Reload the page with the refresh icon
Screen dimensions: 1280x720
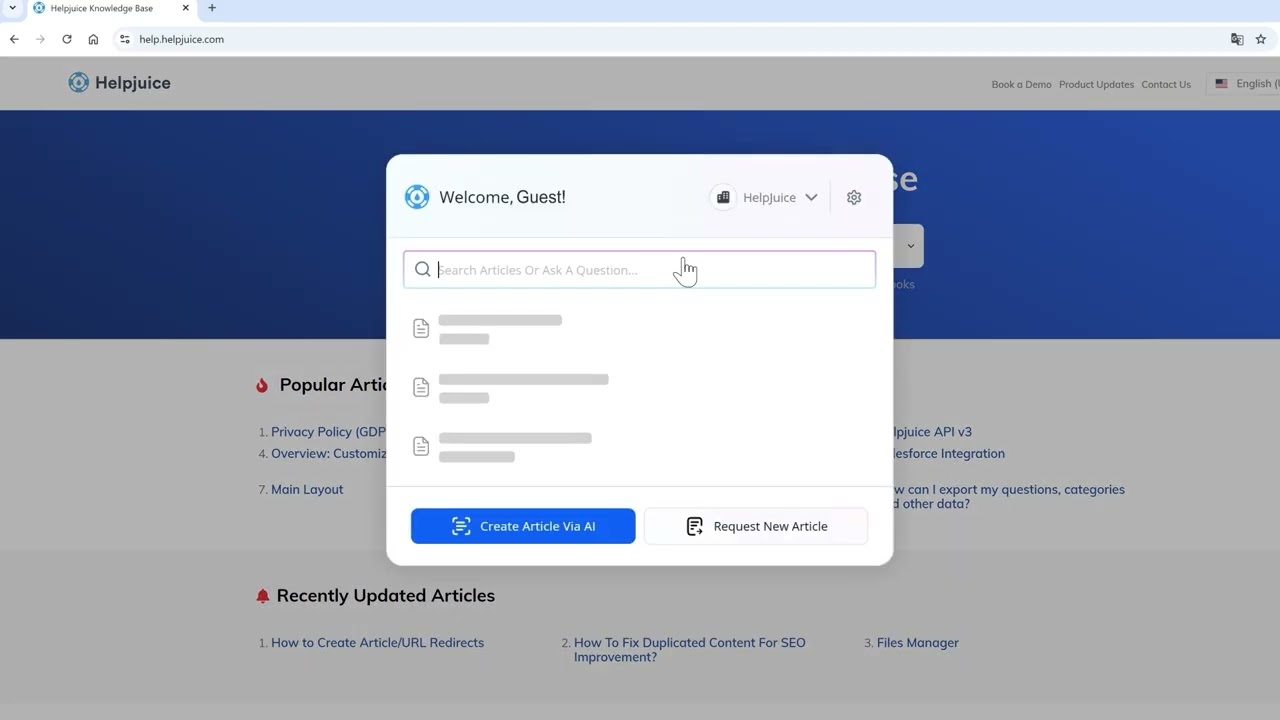(67, 39)
